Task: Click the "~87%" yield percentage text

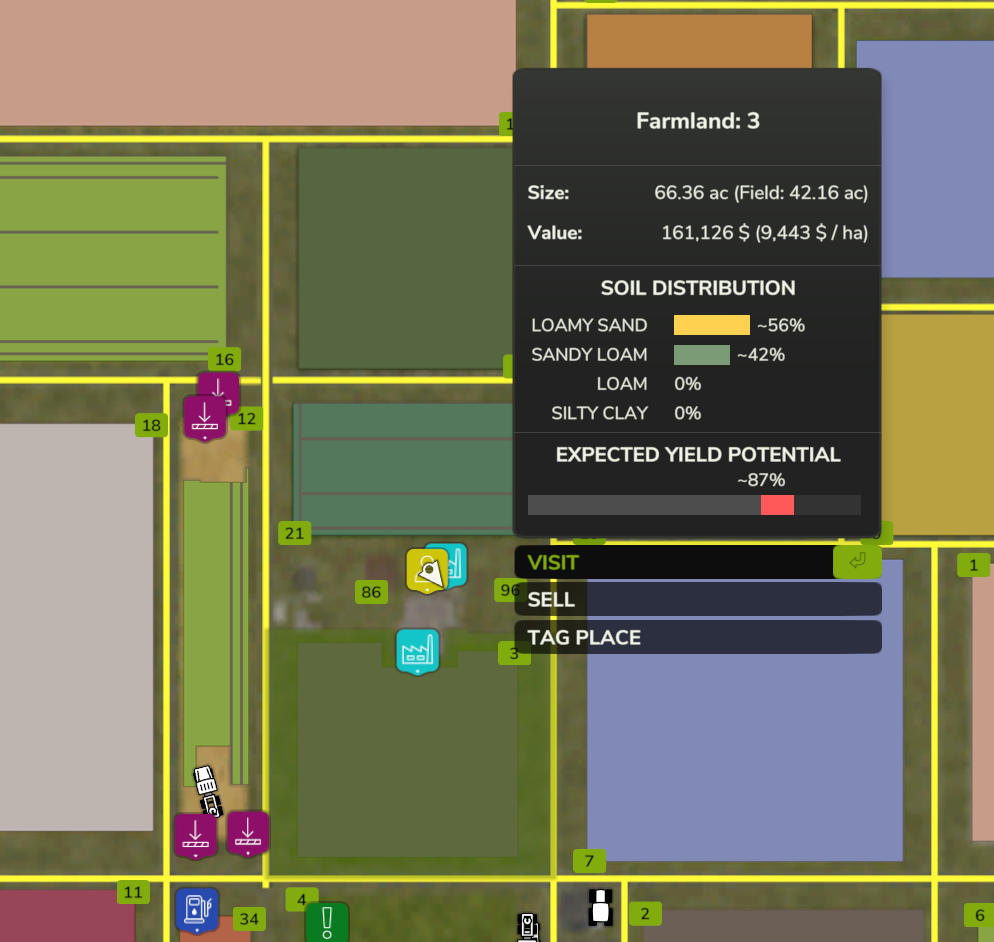Action: click(761, 480)
